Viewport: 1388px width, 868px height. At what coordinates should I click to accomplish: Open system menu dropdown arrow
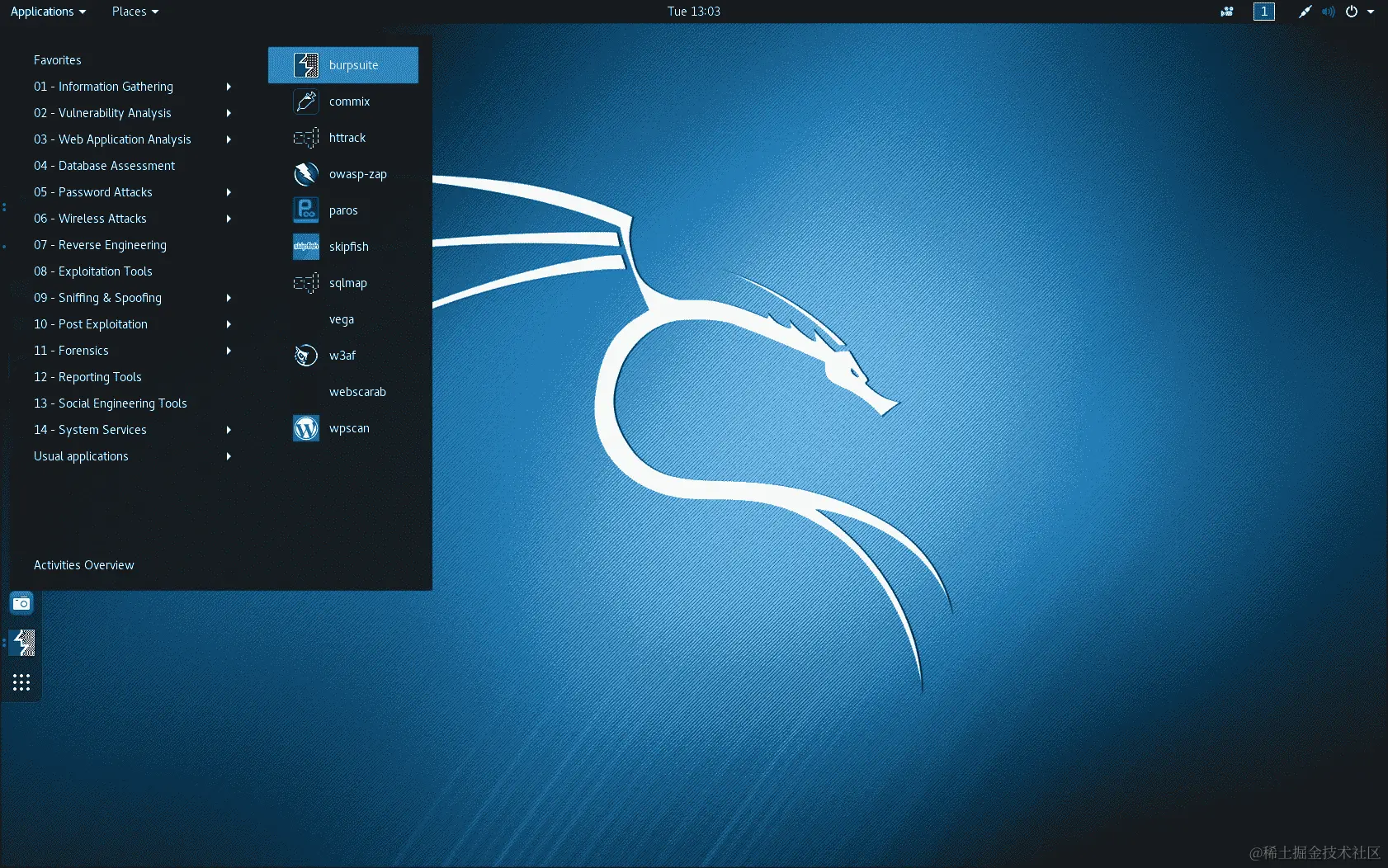pyautogui.click(x=1371, y=12)
